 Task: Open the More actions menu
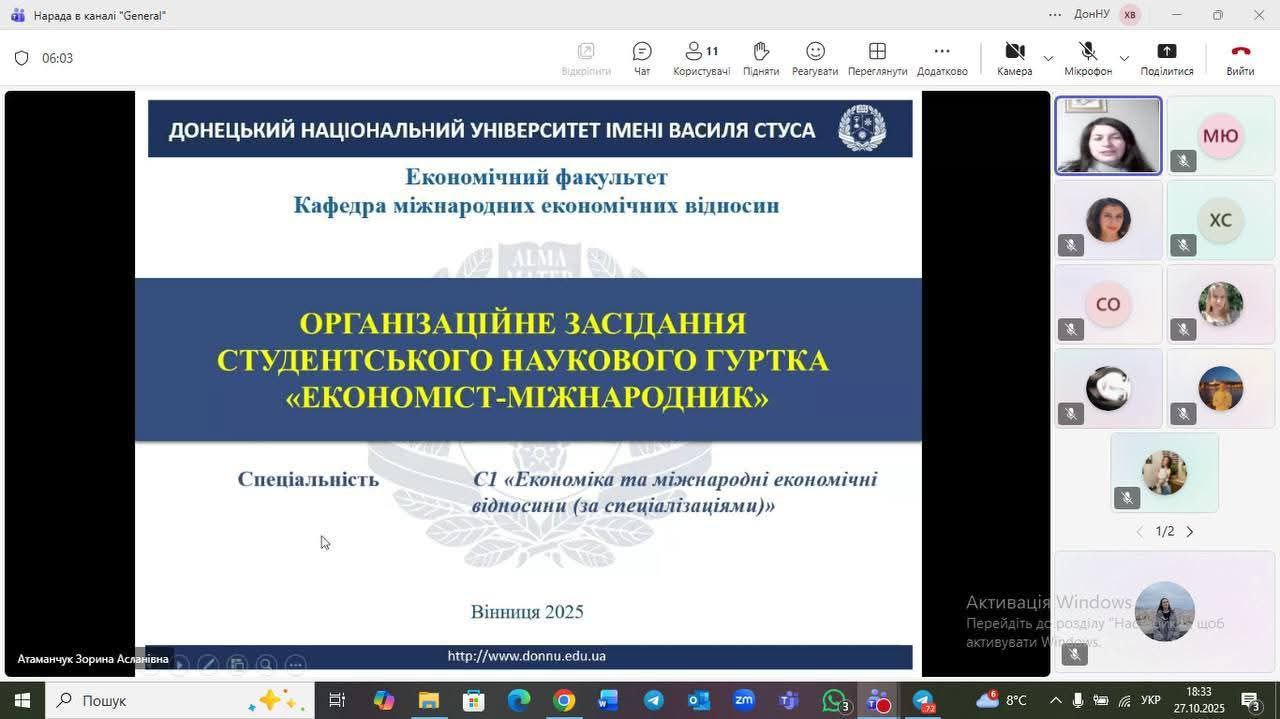941,58
